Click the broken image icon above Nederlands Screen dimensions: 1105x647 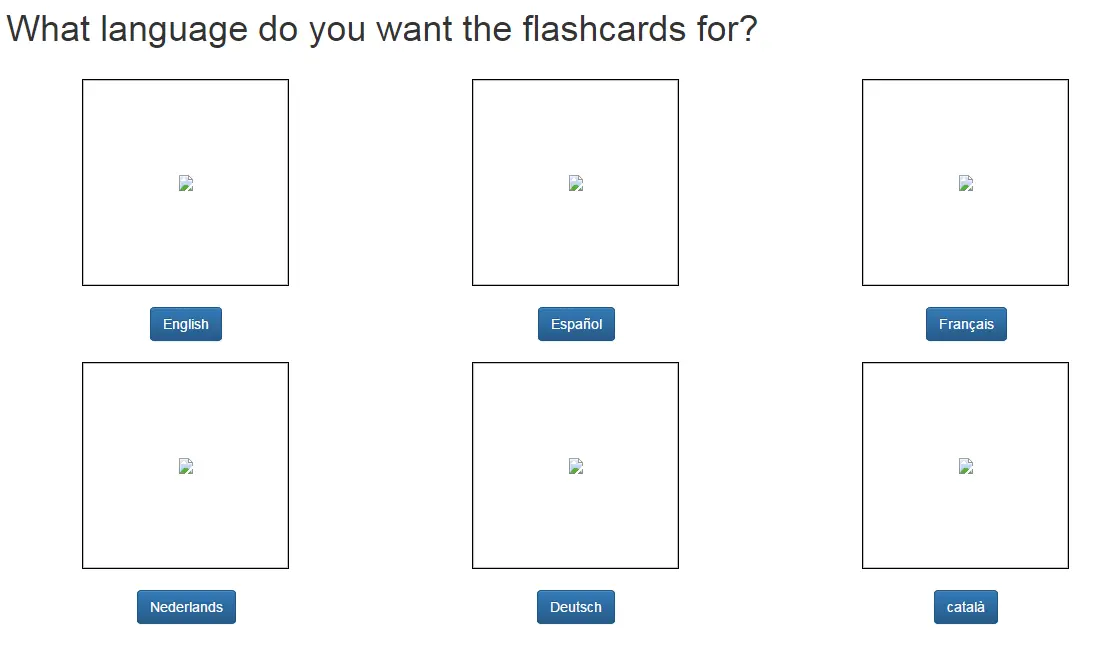pyautogui.click(x=186, y=467)
